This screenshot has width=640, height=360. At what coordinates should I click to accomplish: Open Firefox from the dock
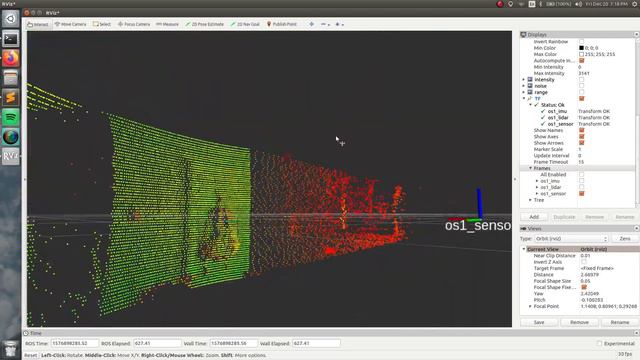(x=11, y=58)
